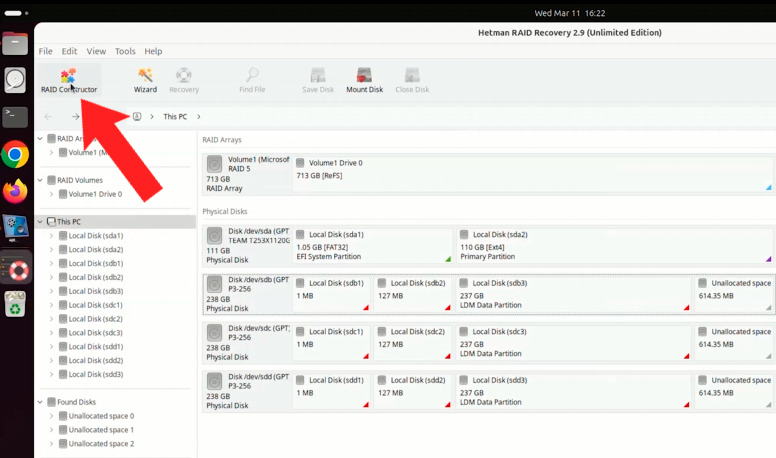This screenshot has width=776, height=458.
Task: Open the View menu
Action: point(96,51)
